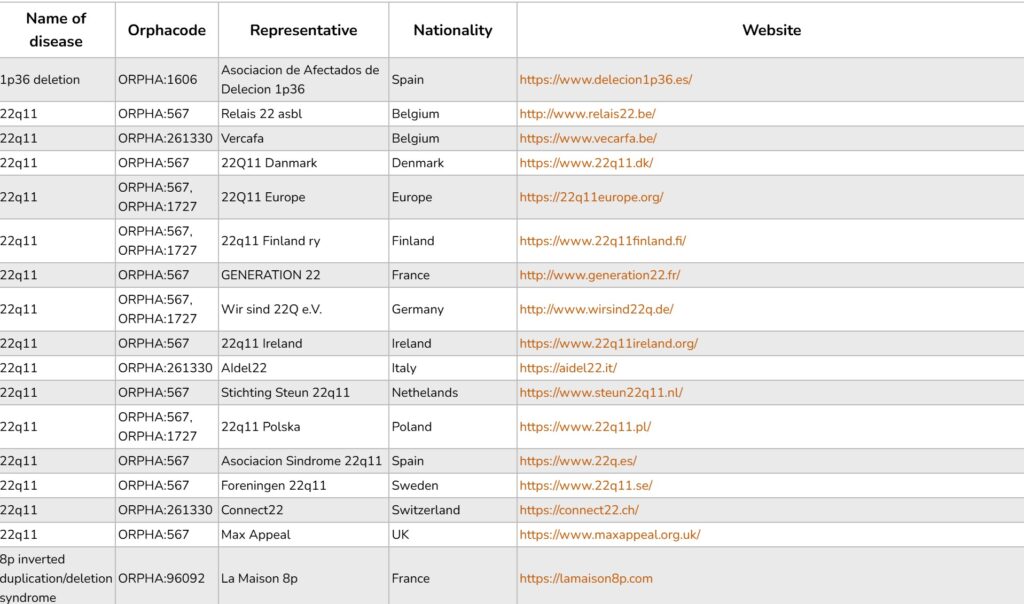
Task: Open the aidel22.it link
Action: pyautogui.click(x=568, y=368)
